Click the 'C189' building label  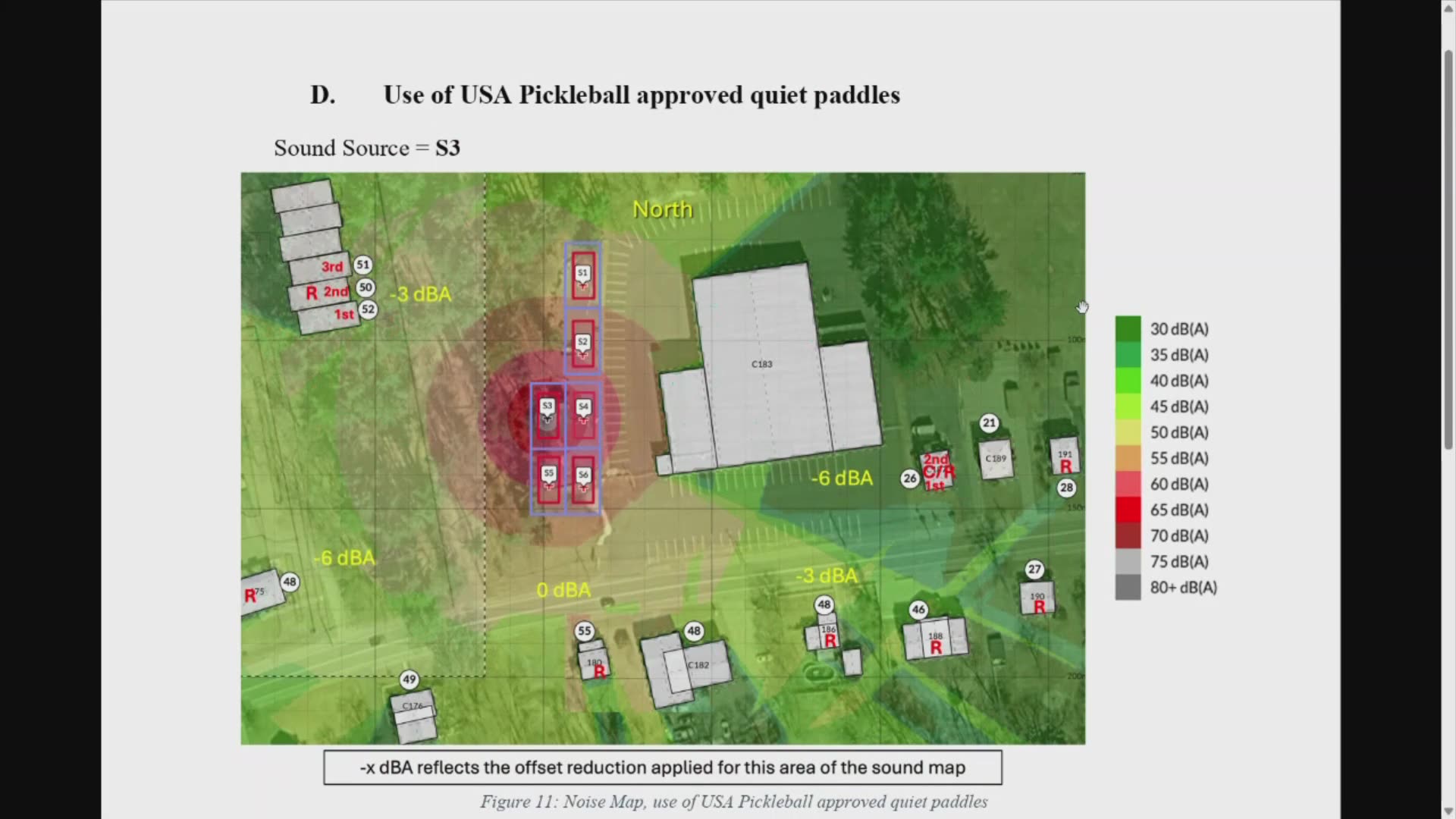996,459
